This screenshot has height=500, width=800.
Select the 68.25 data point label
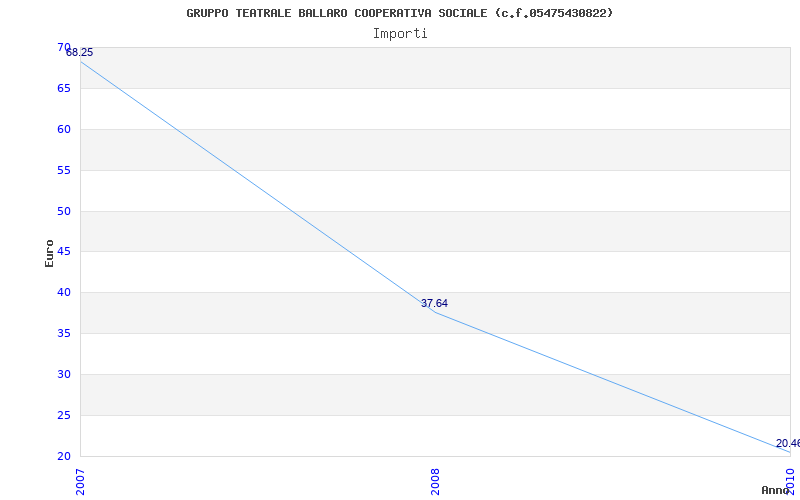pyautogui.click(x=80, y=53)
